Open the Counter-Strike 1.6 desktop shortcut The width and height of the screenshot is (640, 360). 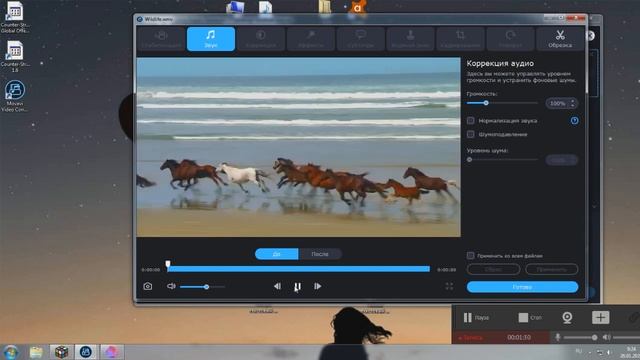15,56
